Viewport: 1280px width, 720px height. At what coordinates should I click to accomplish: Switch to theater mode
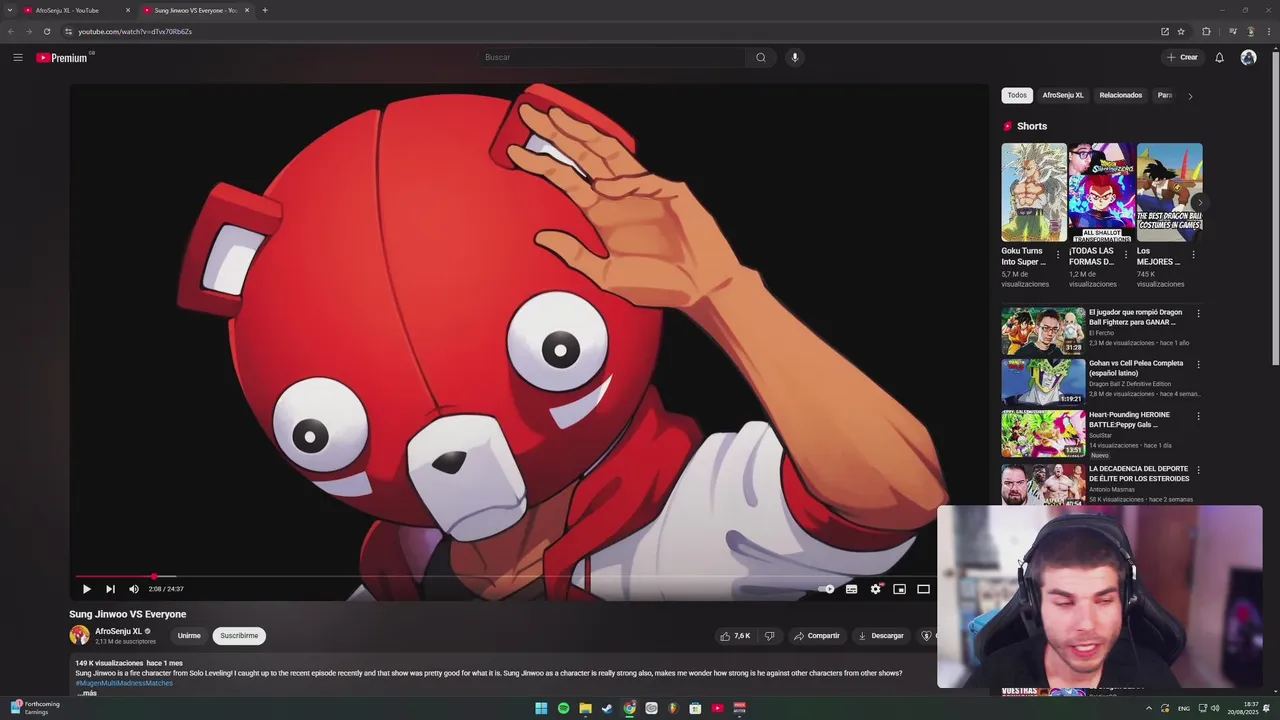tap(923, 589)
